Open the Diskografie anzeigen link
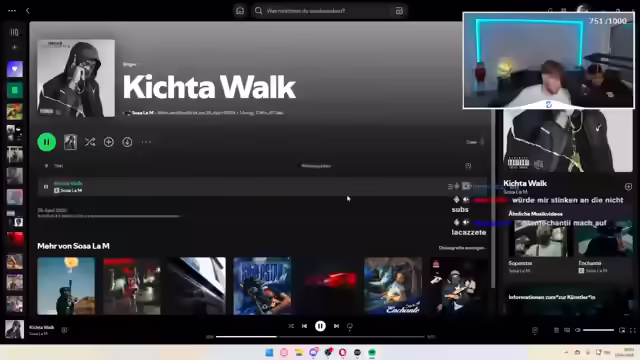The image size is (640, 360). (462, 248)
